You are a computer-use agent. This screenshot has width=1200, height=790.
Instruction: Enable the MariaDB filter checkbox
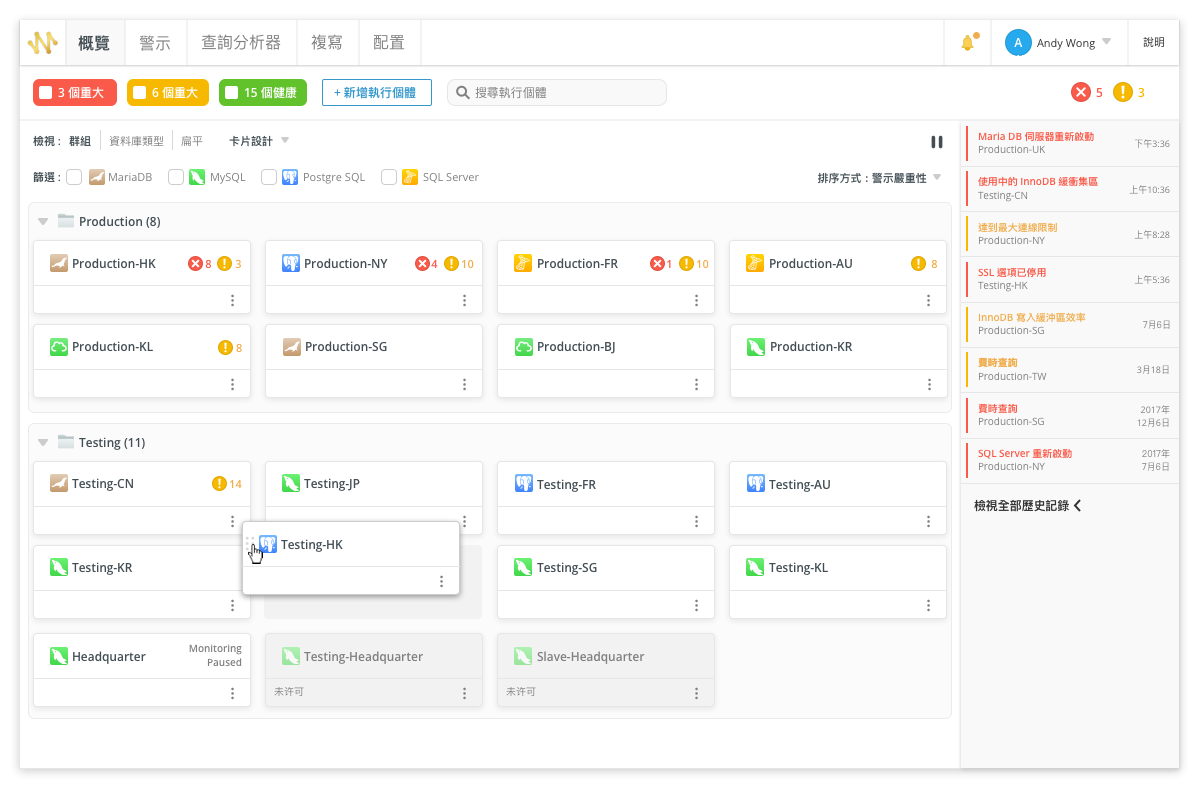74,177
